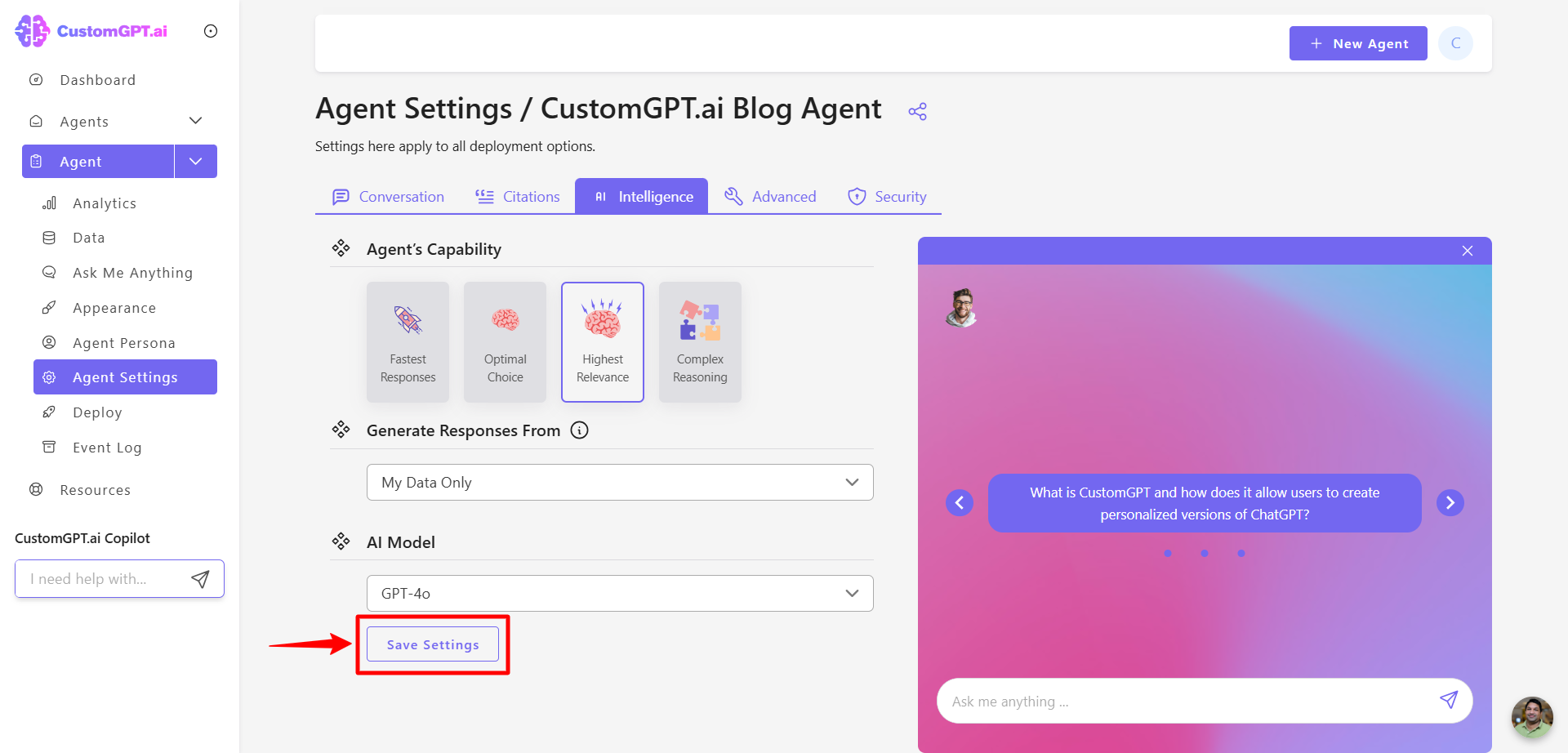Switch to the Advanced tab

pyautogui.click(x=770, y=197)
